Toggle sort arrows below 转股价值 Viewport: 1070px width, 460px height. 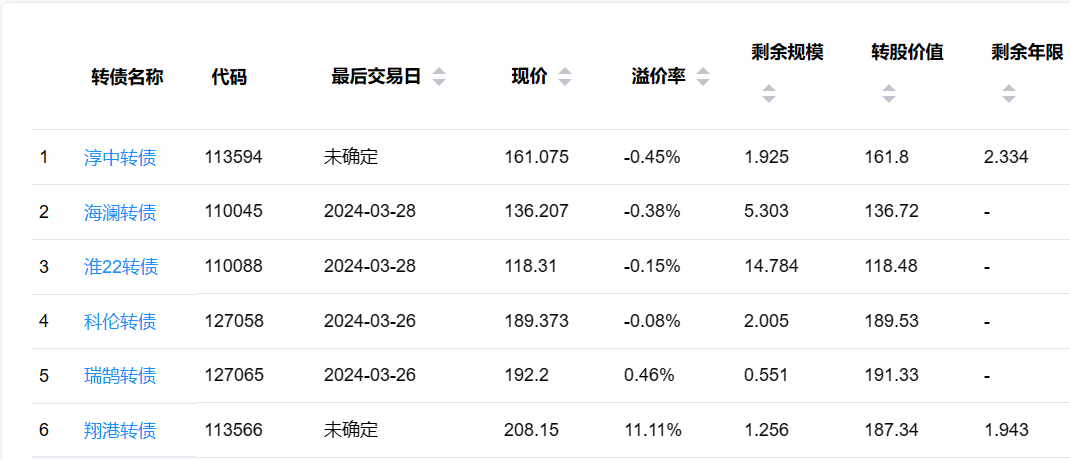pyautogui.click(x=888, y=94)
